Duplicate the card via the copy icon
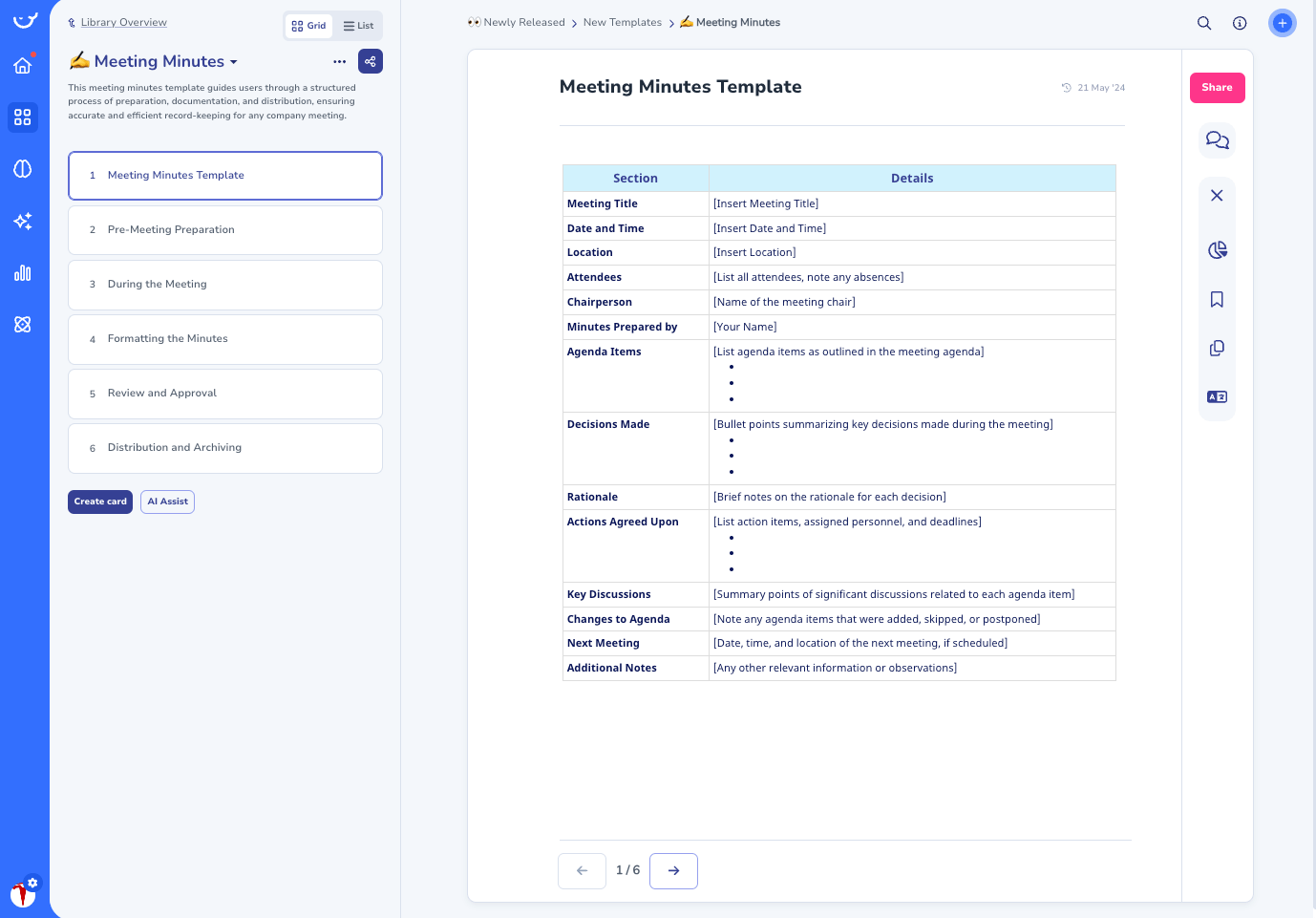The image size is (1316, 918). [1217, 348]
